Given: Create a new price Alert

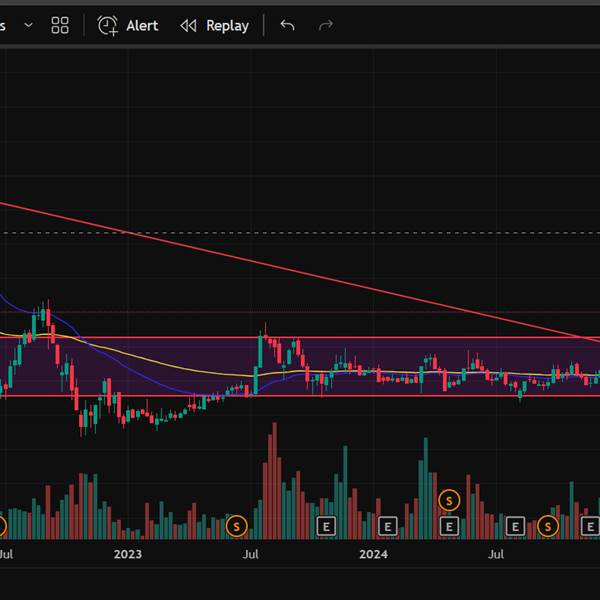Looking at the screenshot, I should click(x=128, y=26).
